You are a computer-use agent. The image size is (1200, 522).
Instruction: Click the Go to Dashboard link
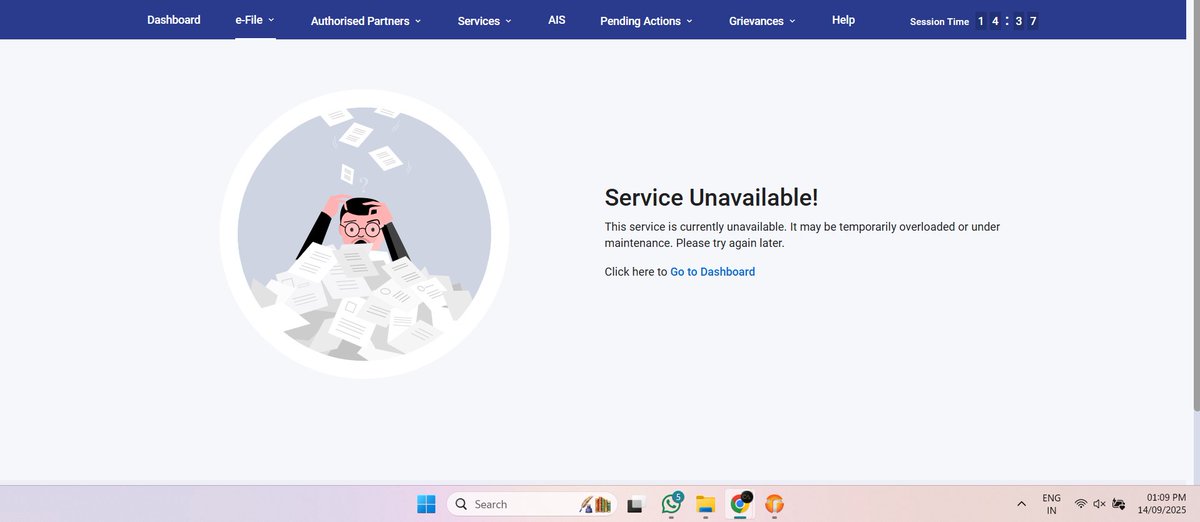(712, 272)
